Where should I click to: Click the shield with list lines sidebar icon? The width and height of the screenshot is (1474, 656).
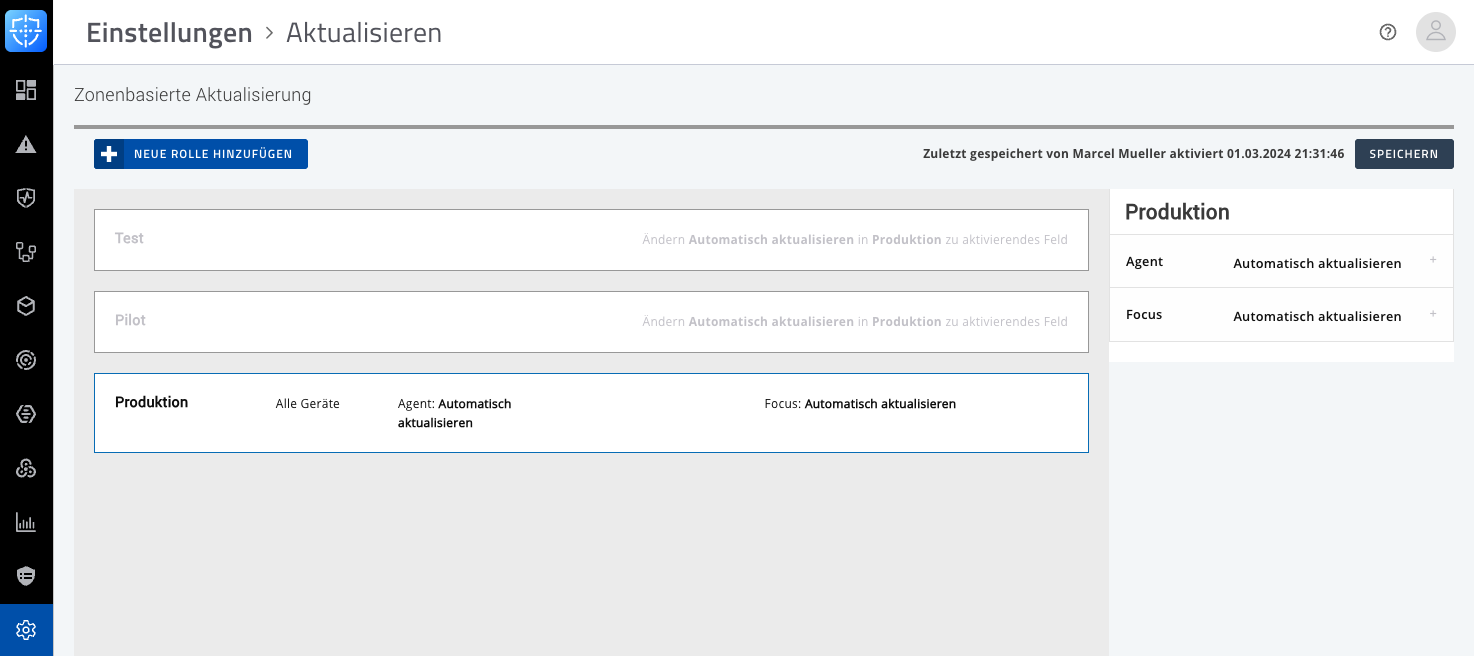pyautogui.click(x=26, y=576)
